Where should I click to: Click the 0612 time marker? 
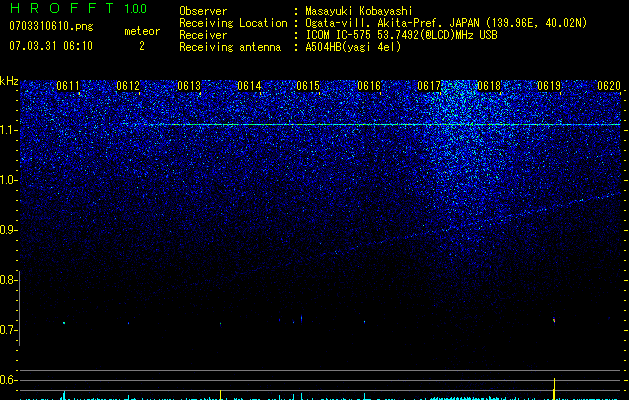point(128,86)
